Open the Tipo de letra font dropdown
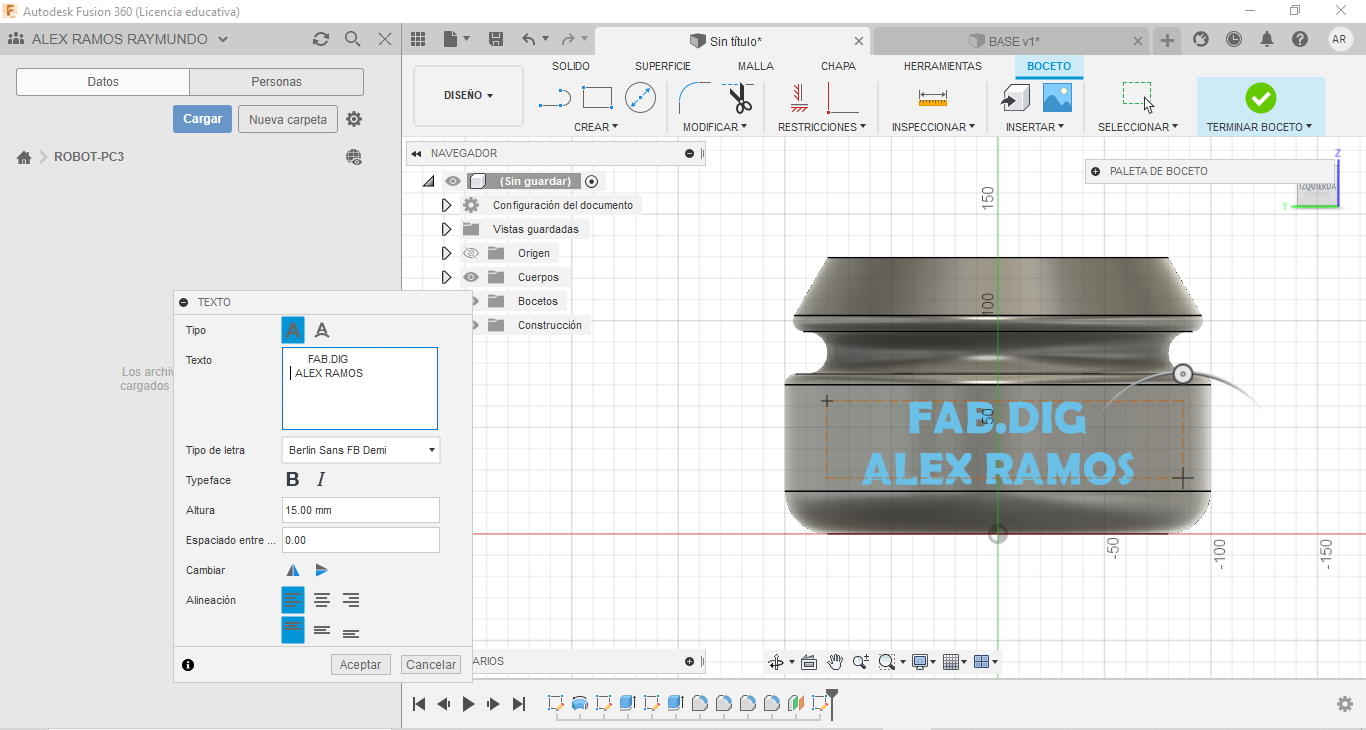Viewport: 1366px width, 730px height. click(x=361, y=450)
